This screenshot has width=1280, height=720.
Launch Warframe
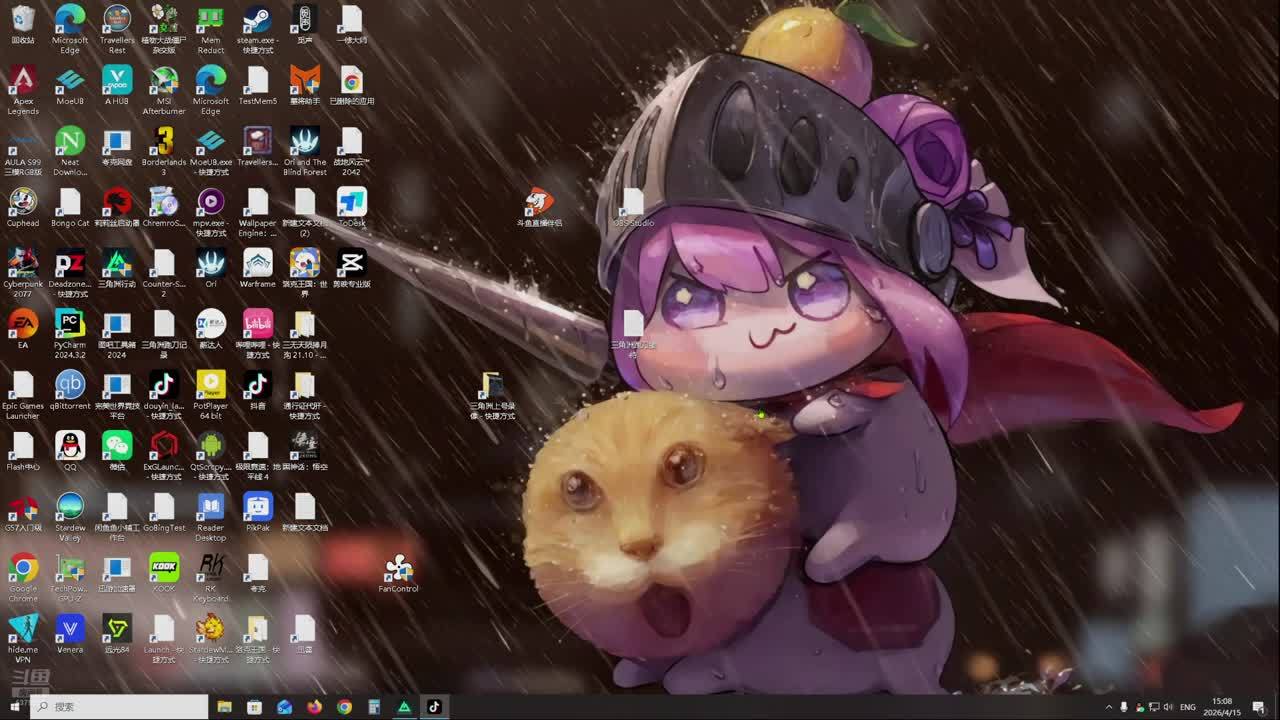point(257,263)
